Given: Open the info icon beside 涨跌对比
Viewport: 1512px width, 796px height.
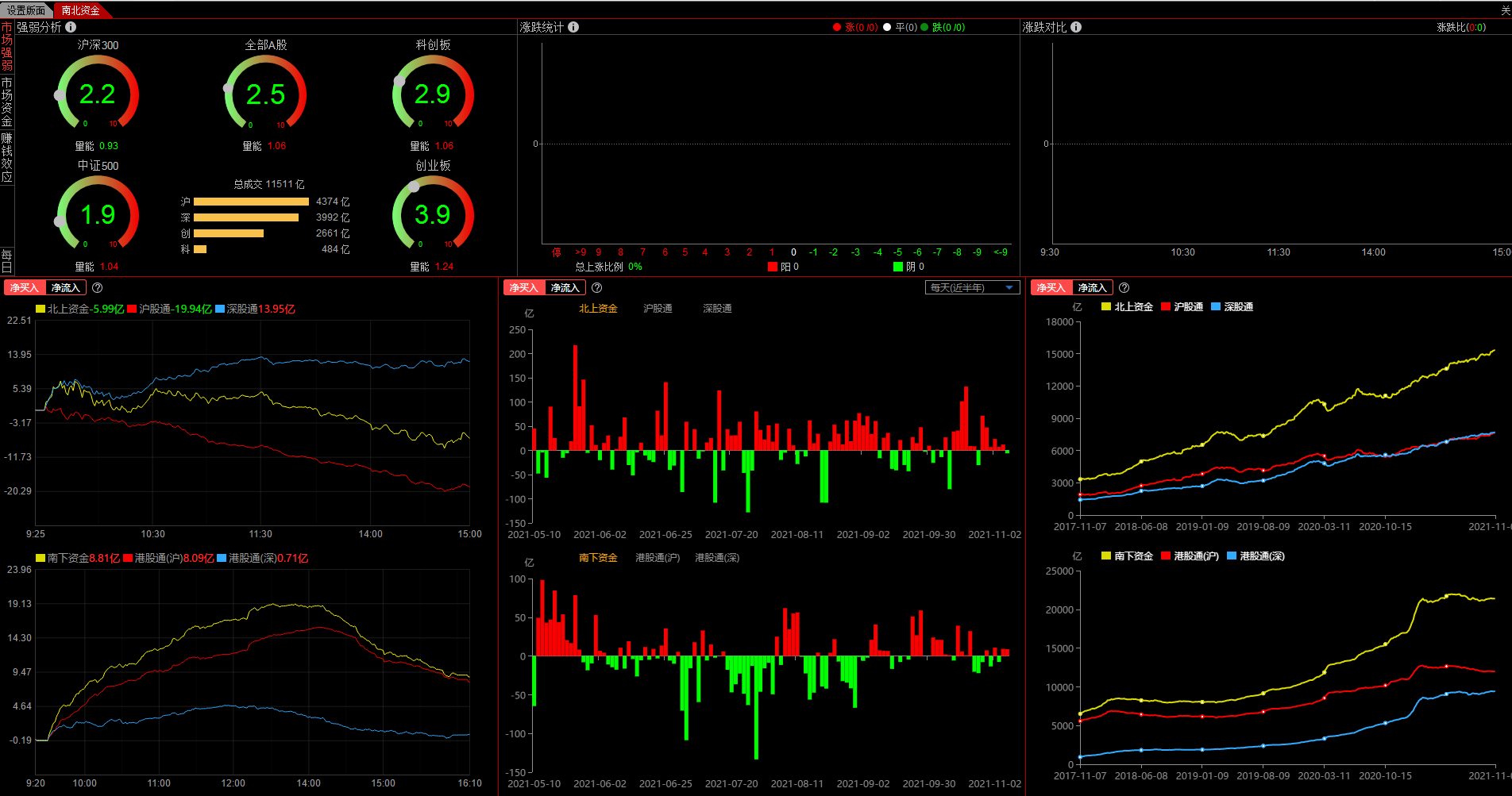Looking at the screenshot, I should click(1076, 27).
